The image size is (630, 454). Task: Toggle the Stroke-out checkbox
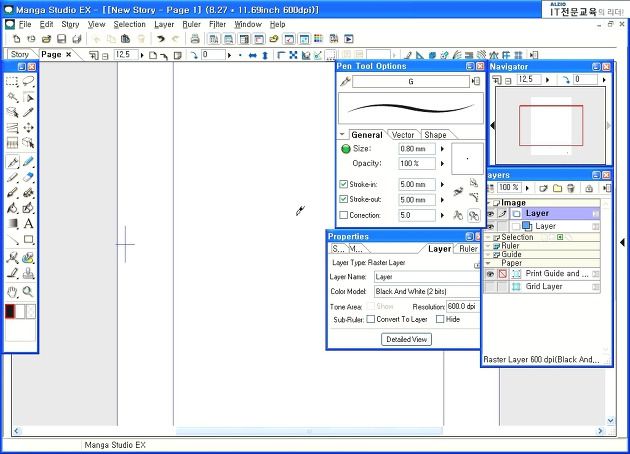pyautogui.click(x=343, y=199)
